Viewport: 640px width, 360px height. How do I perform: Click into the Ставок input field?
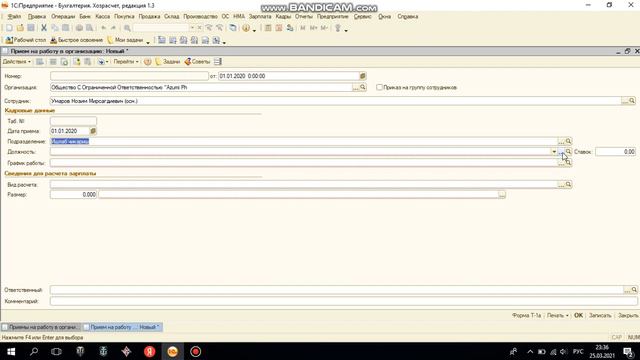pos(616,152)
